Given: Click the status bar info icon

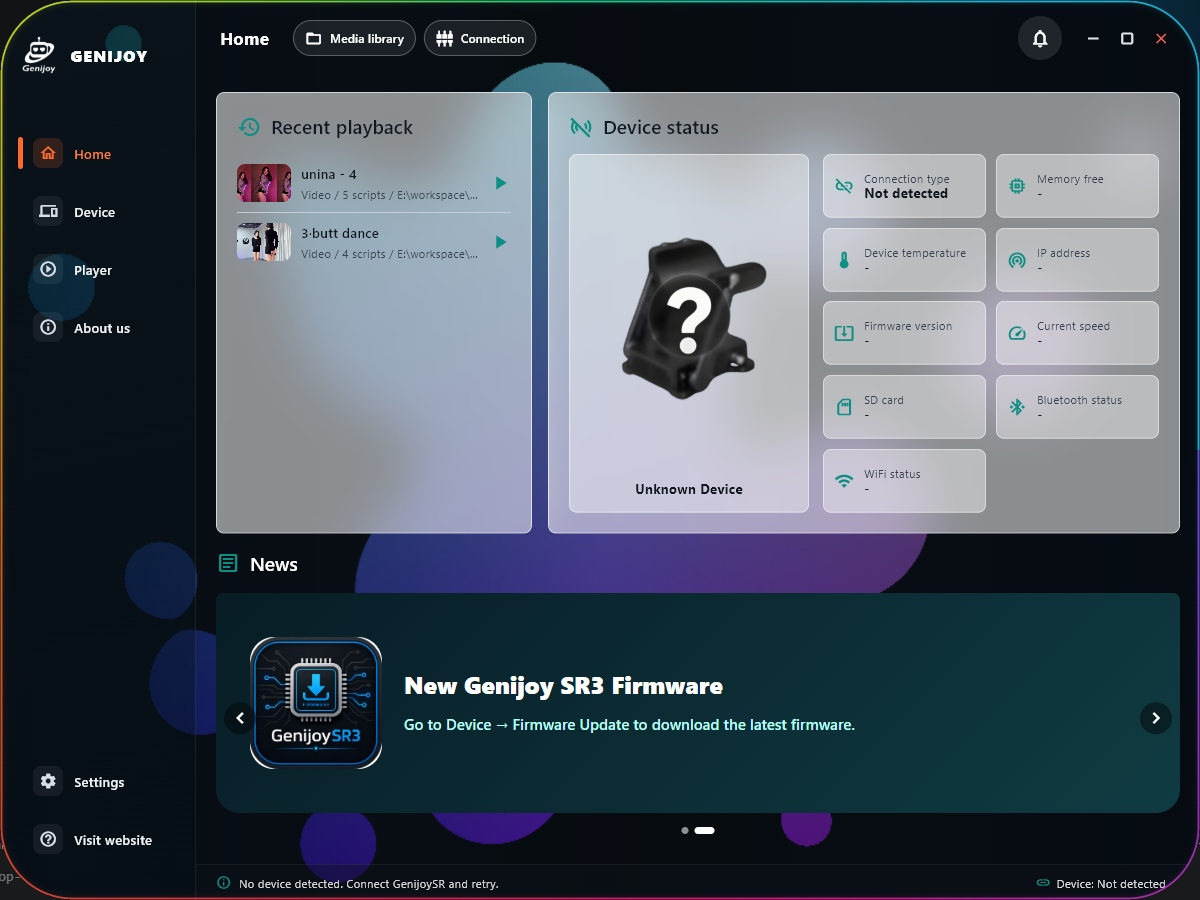Looking at the screenshot, I should [224, 883].
